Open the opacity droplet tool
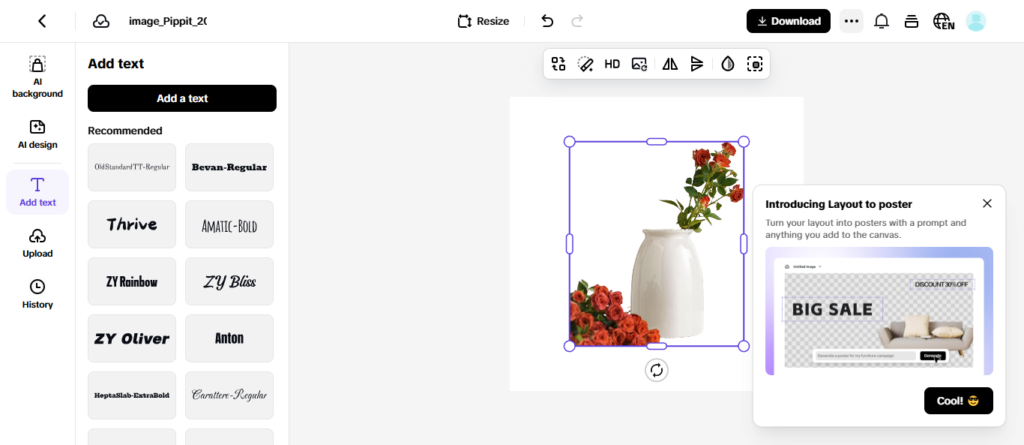Viewport: 1024px width, 445px height. tap(727, 64)
